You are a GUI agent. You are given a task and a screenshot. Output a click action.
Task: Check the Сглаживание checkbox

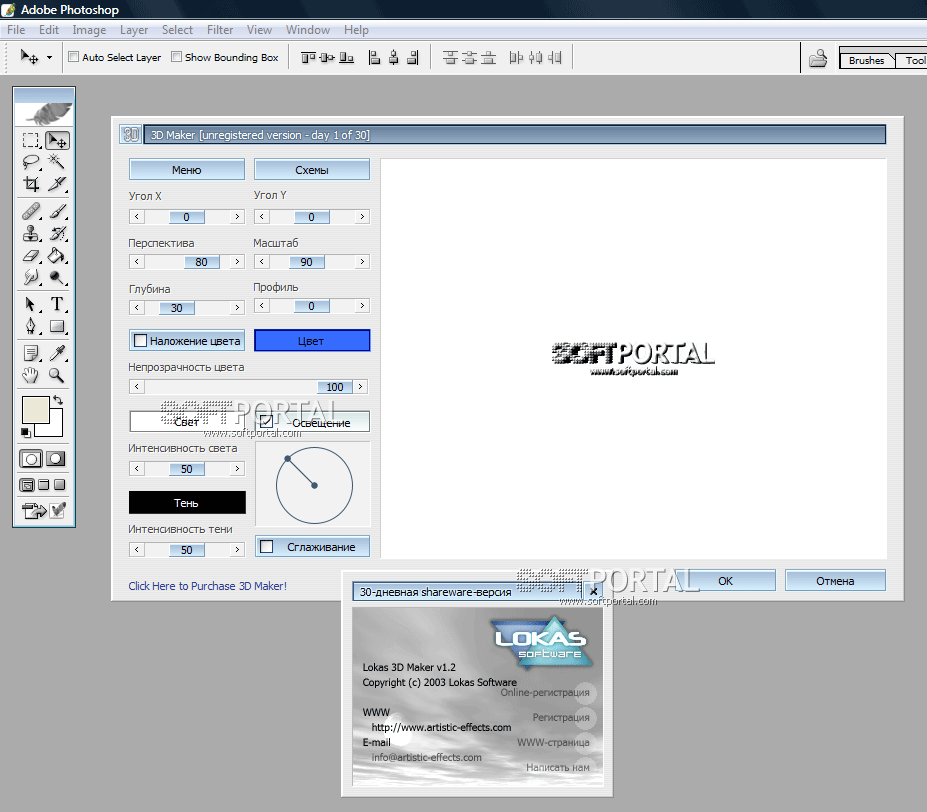(267, 546)
